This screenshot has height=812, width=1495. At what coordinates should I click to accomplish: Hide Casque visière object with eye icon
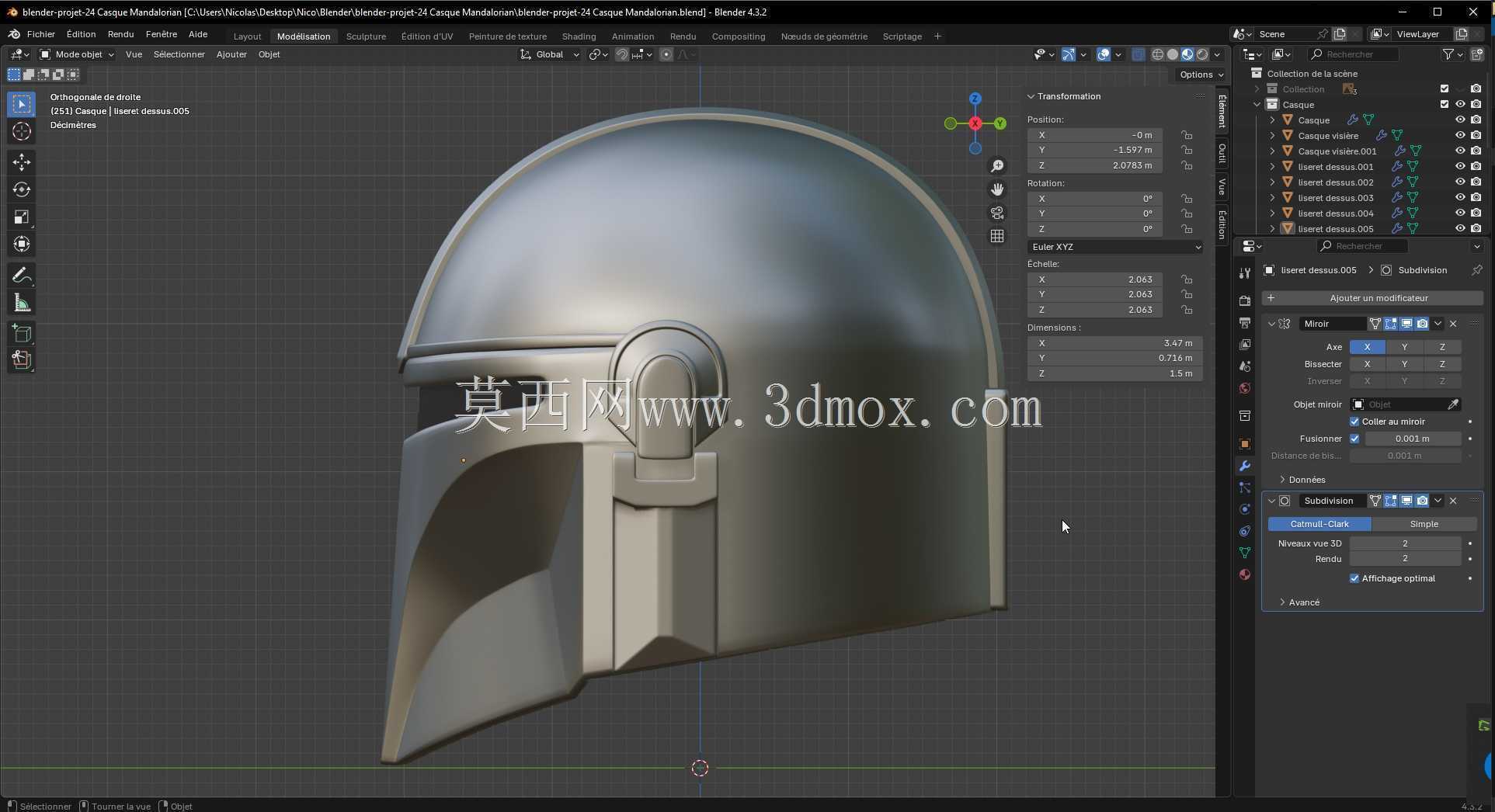1460,136
